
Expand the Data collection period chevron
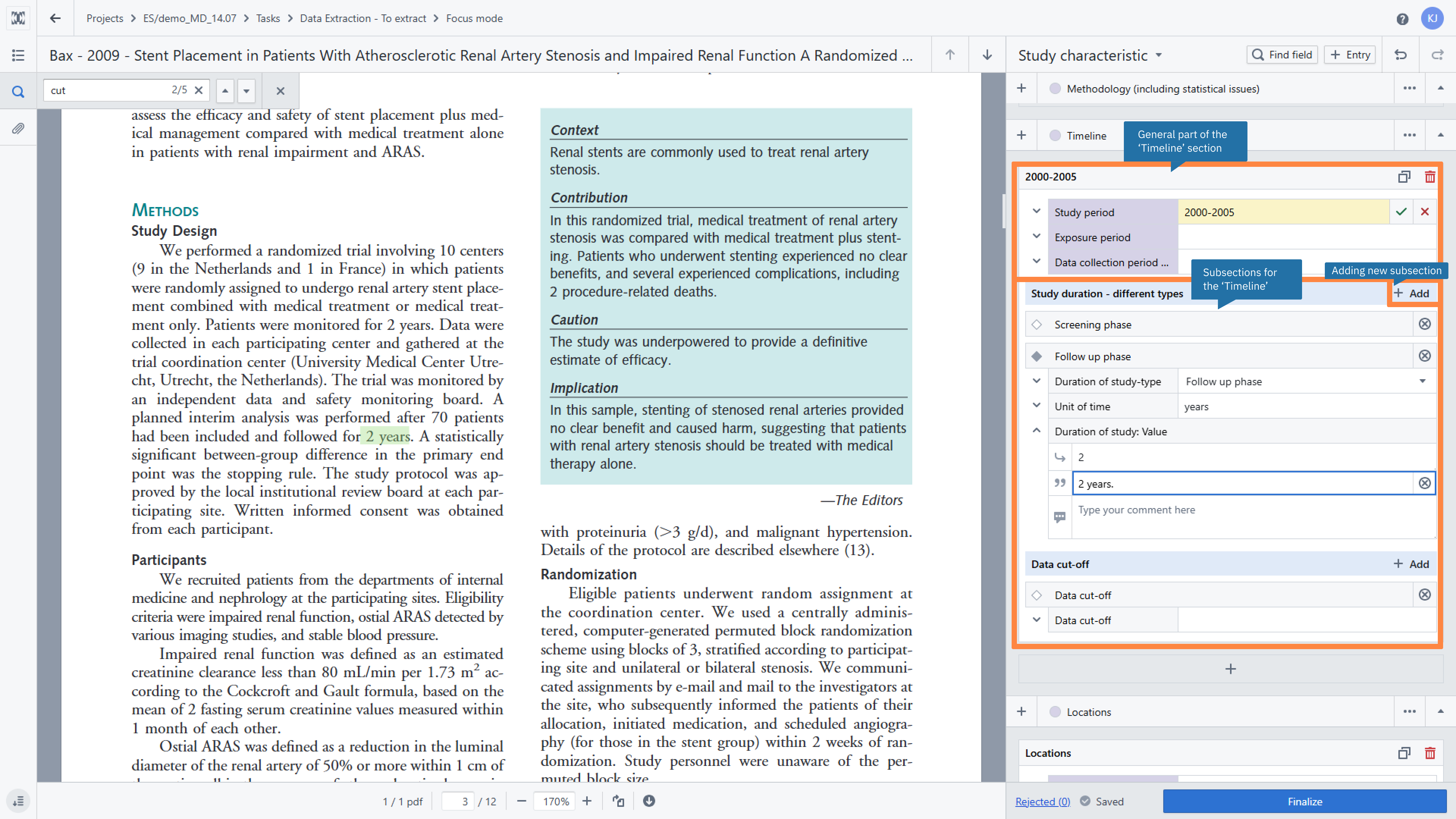click(1037, 260)
